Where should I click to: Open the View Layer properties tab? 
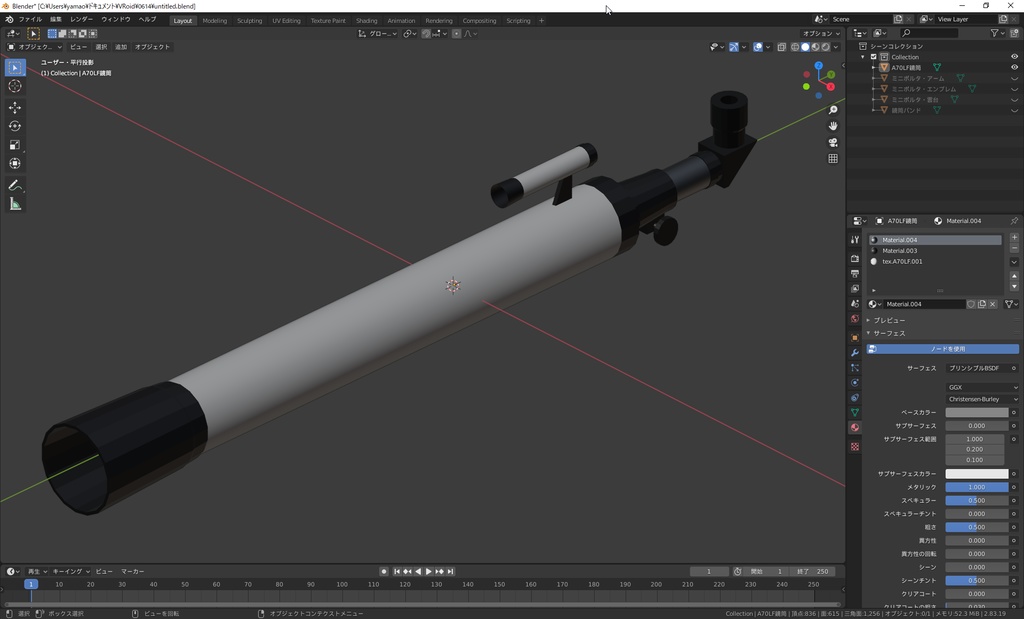(855, 289)
